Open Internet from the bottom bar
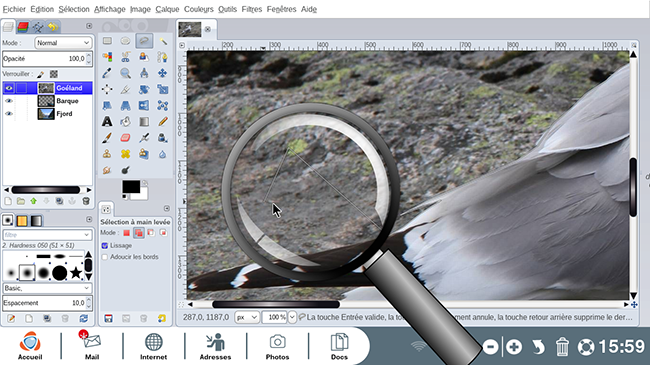This screenshot has width=650, height=365. coord(153,346)
